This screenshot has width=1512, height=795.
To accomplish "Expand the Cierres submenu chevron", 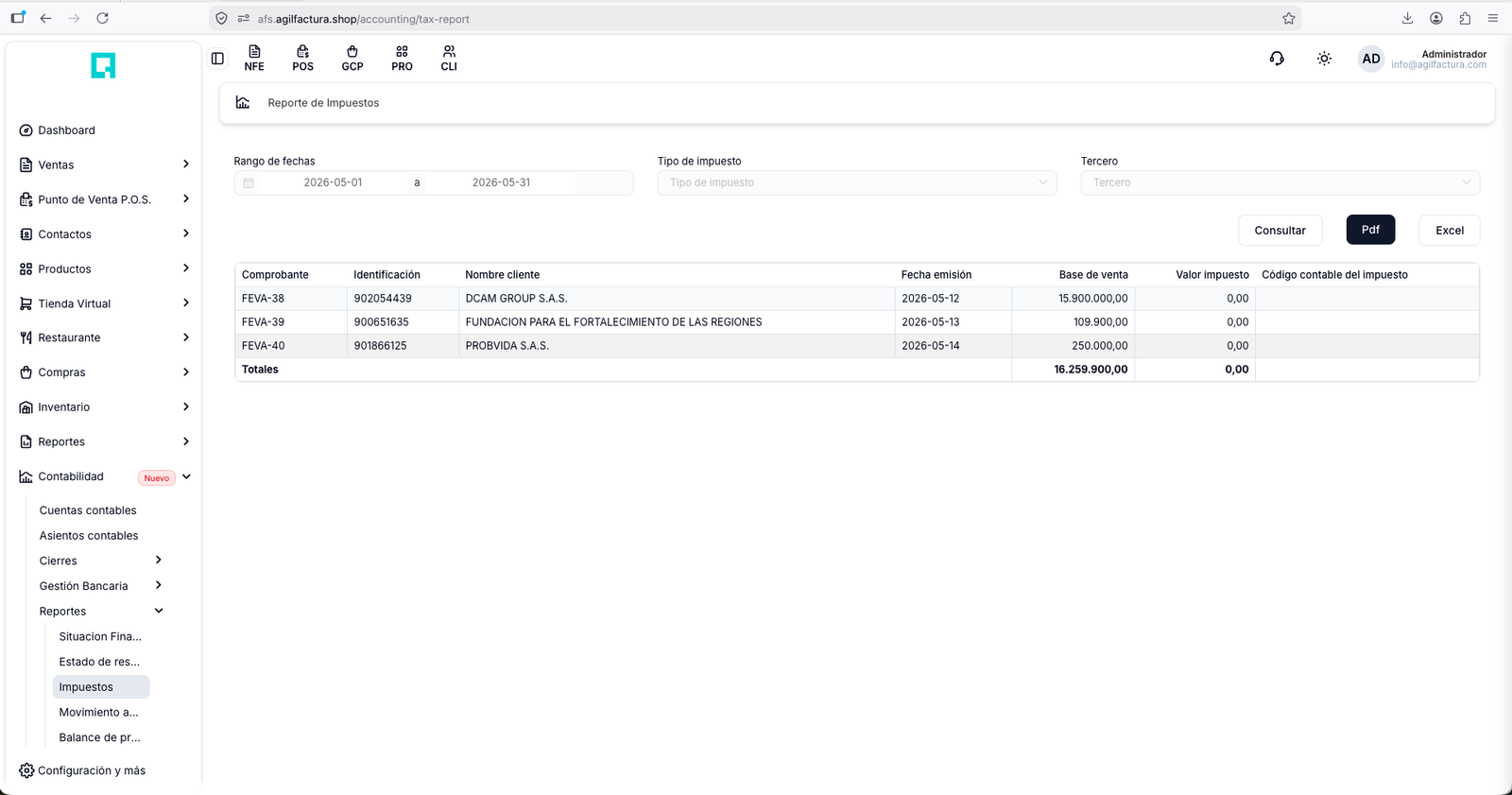I will coord(158,560).
